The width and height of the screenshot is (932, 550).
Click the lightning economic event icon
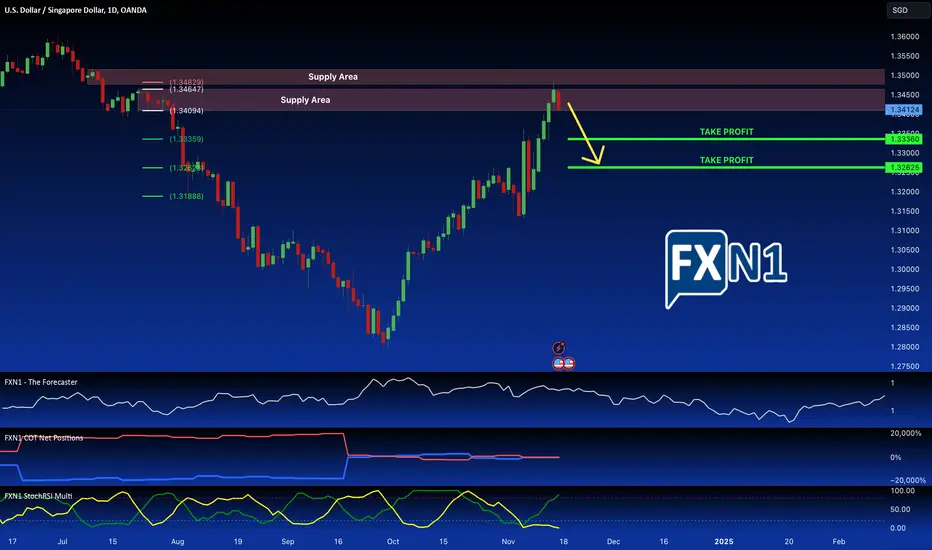[x=558, y=348]
